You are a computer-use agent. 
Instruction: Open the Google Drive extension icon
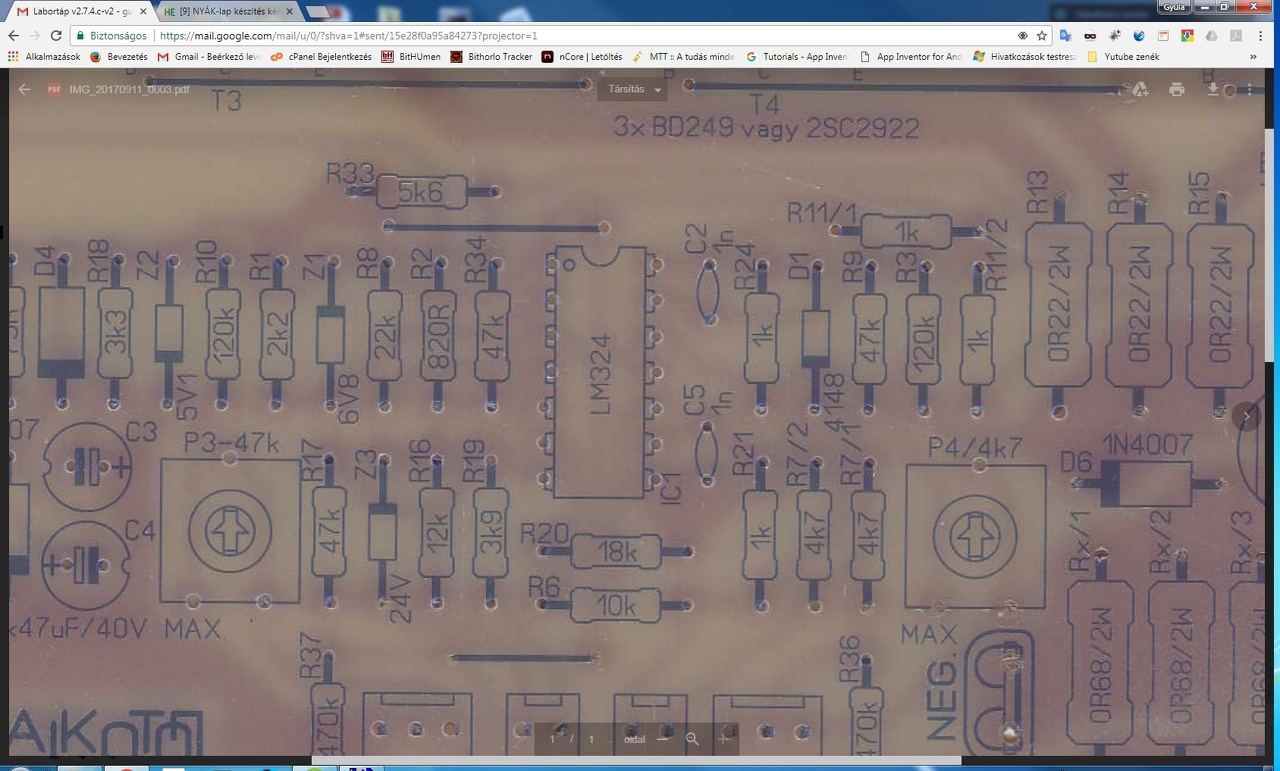pos(1212,35)
